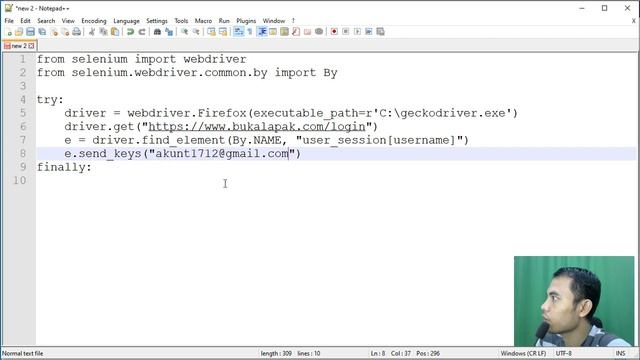This screenshot has width=640, height=360.
Task: Toggle synchronized vertical scrolling
Action: [x=211, y=32]
